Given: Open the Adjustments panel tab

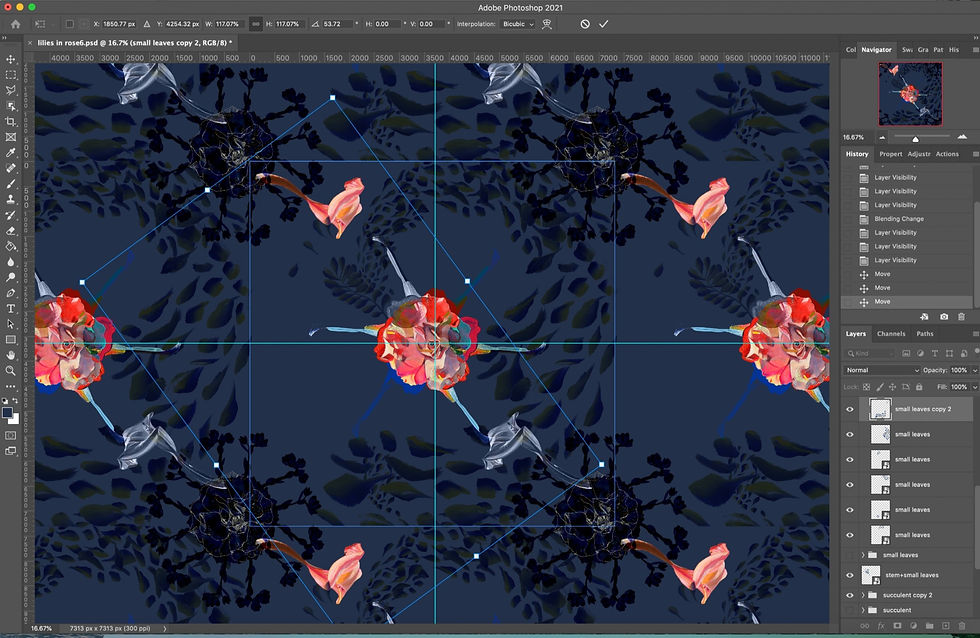Looking at the screenshot, I should [919, 154].
